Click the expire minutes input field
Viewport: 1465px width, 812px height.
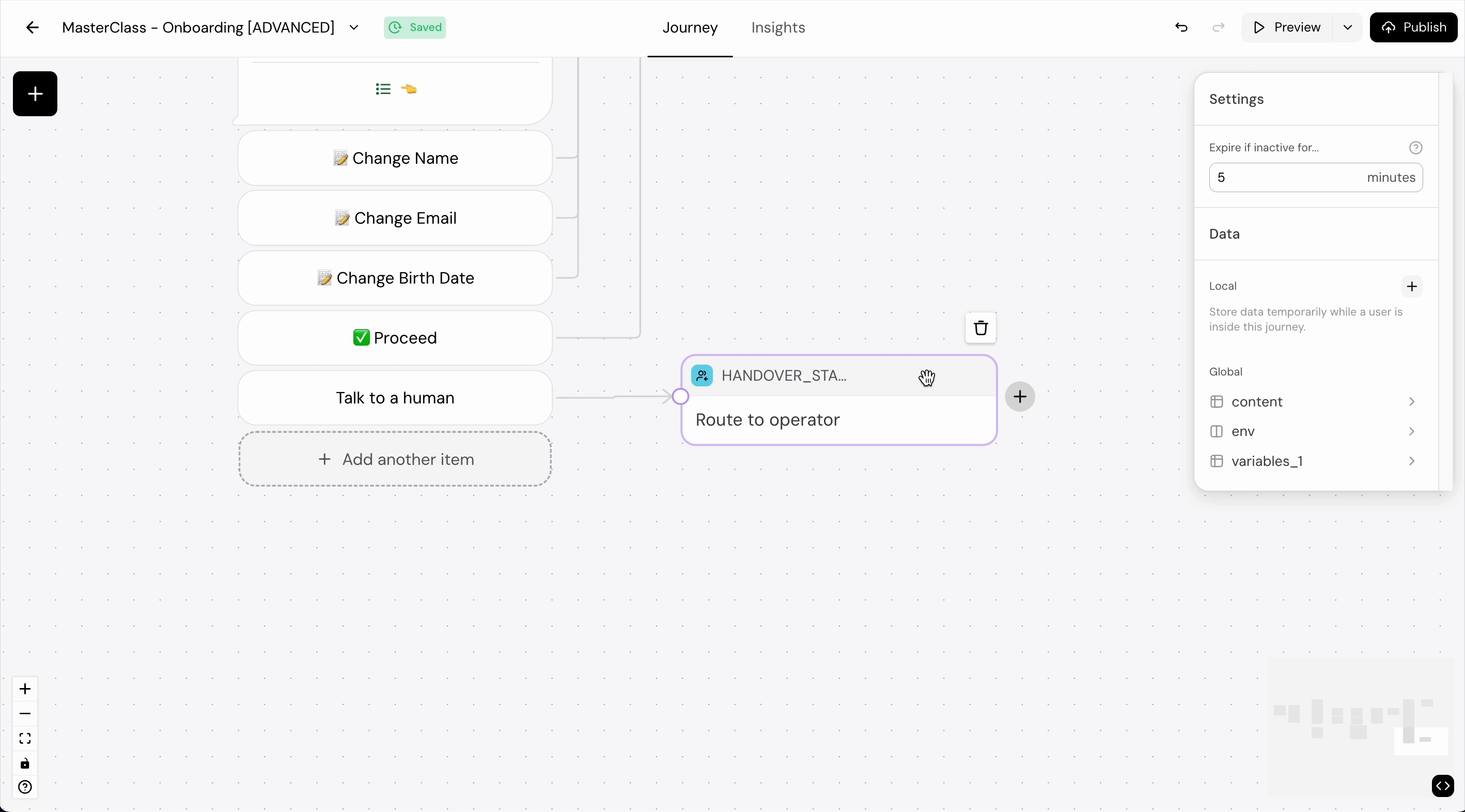[x=1285, y=177]
